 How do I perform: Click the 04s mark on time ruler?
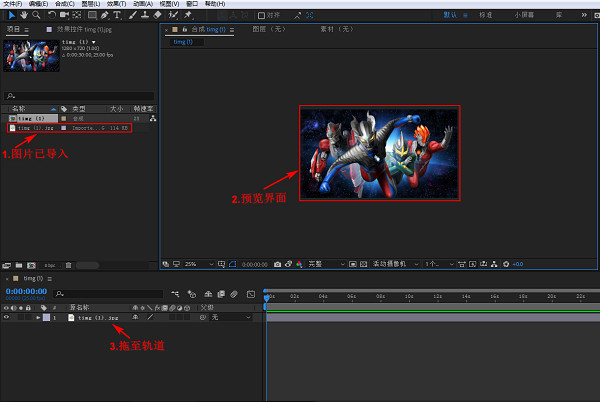(323, 297)
